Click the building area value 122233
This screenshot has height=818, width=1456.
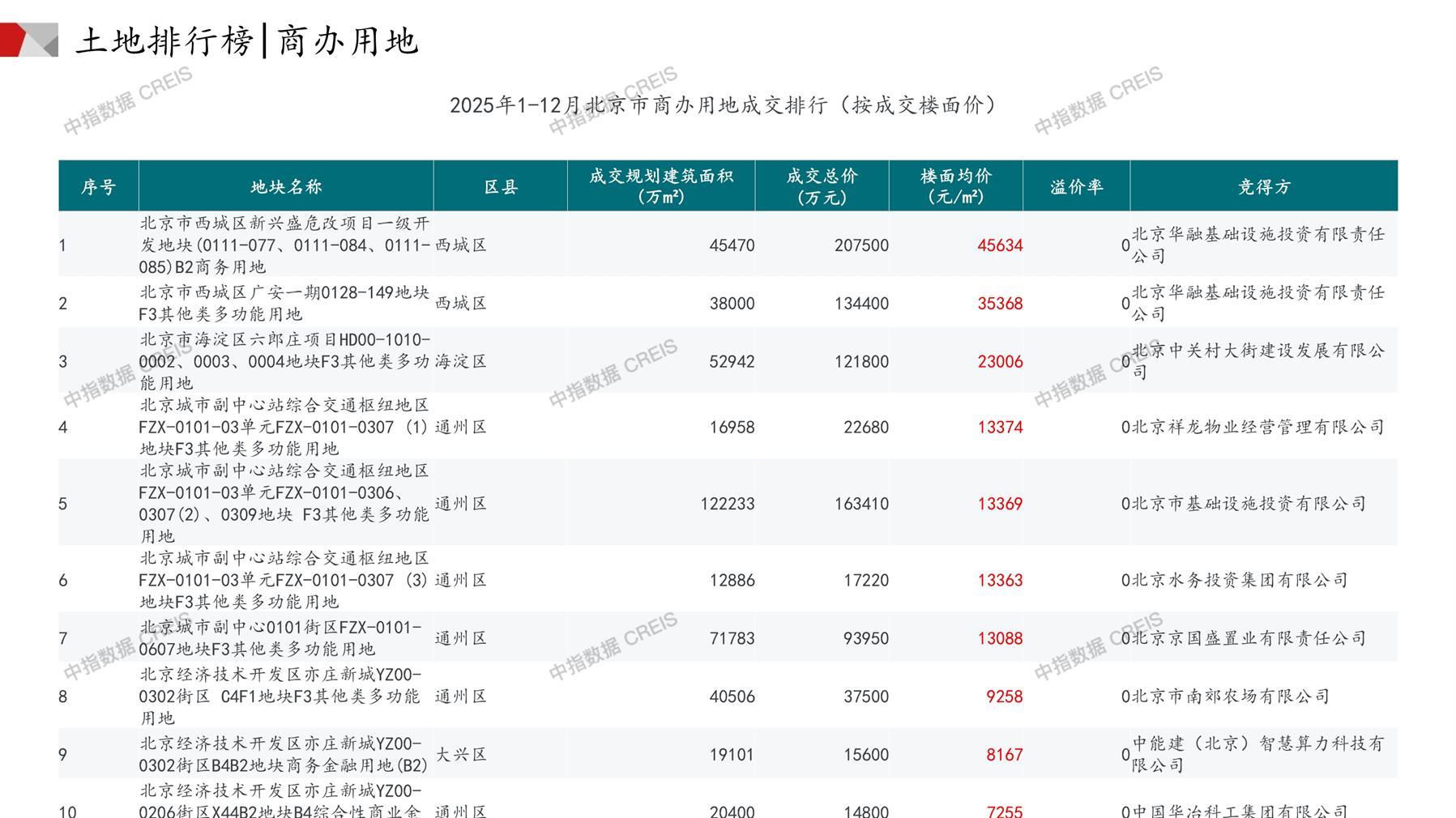tap(727, 504)
